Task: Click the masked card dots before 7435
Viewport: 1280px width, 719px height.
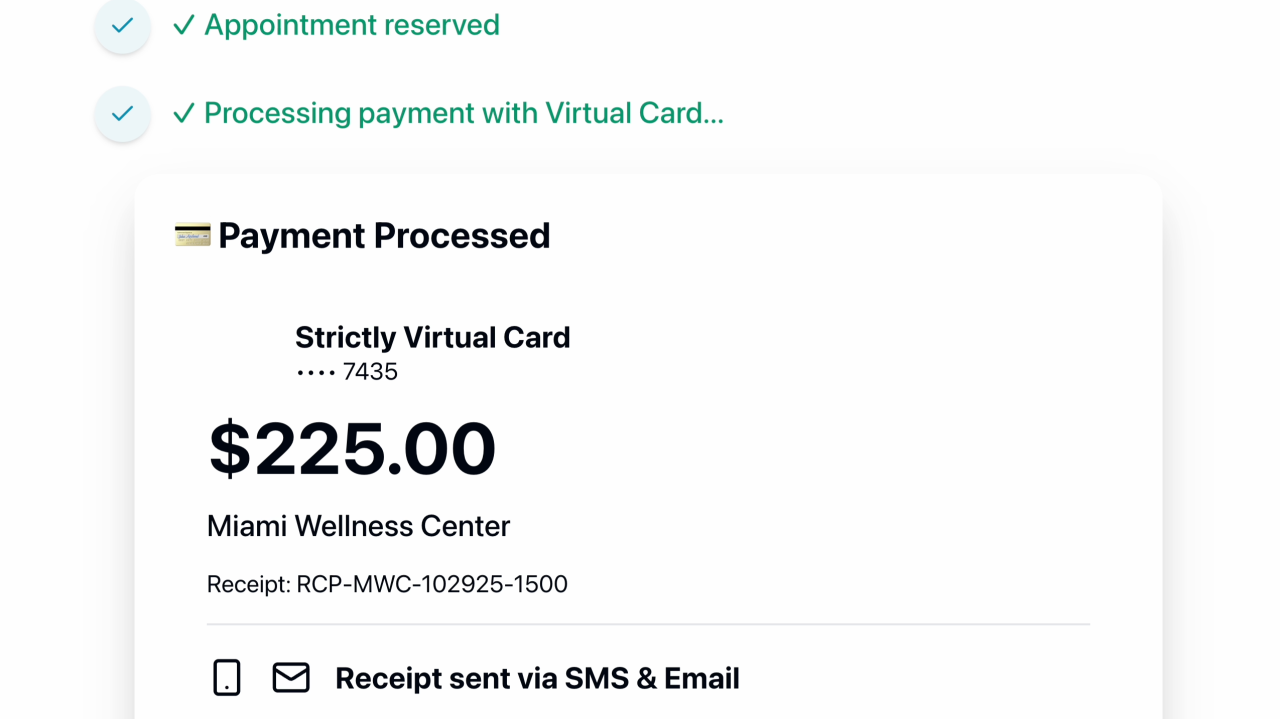Action: tap(315, 372)
